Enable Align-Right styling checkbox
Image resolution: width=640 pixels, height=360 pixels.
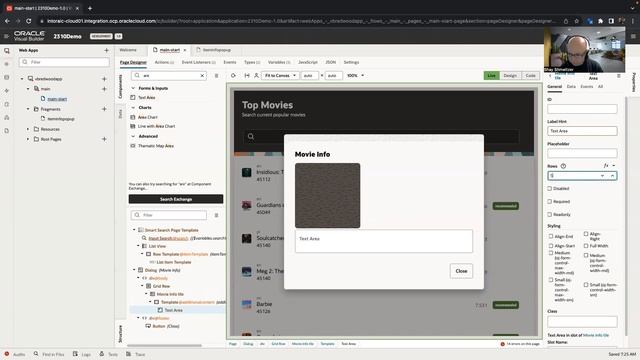click(586, 234)
